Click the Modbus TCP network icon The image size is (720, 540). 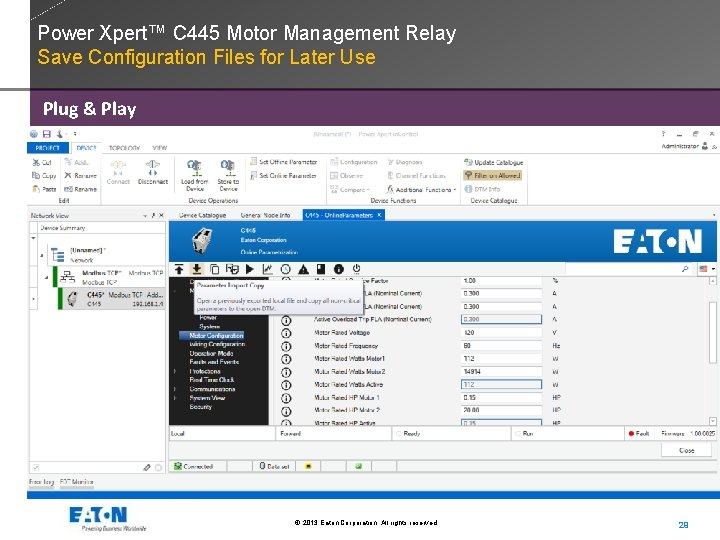[68, 277]
